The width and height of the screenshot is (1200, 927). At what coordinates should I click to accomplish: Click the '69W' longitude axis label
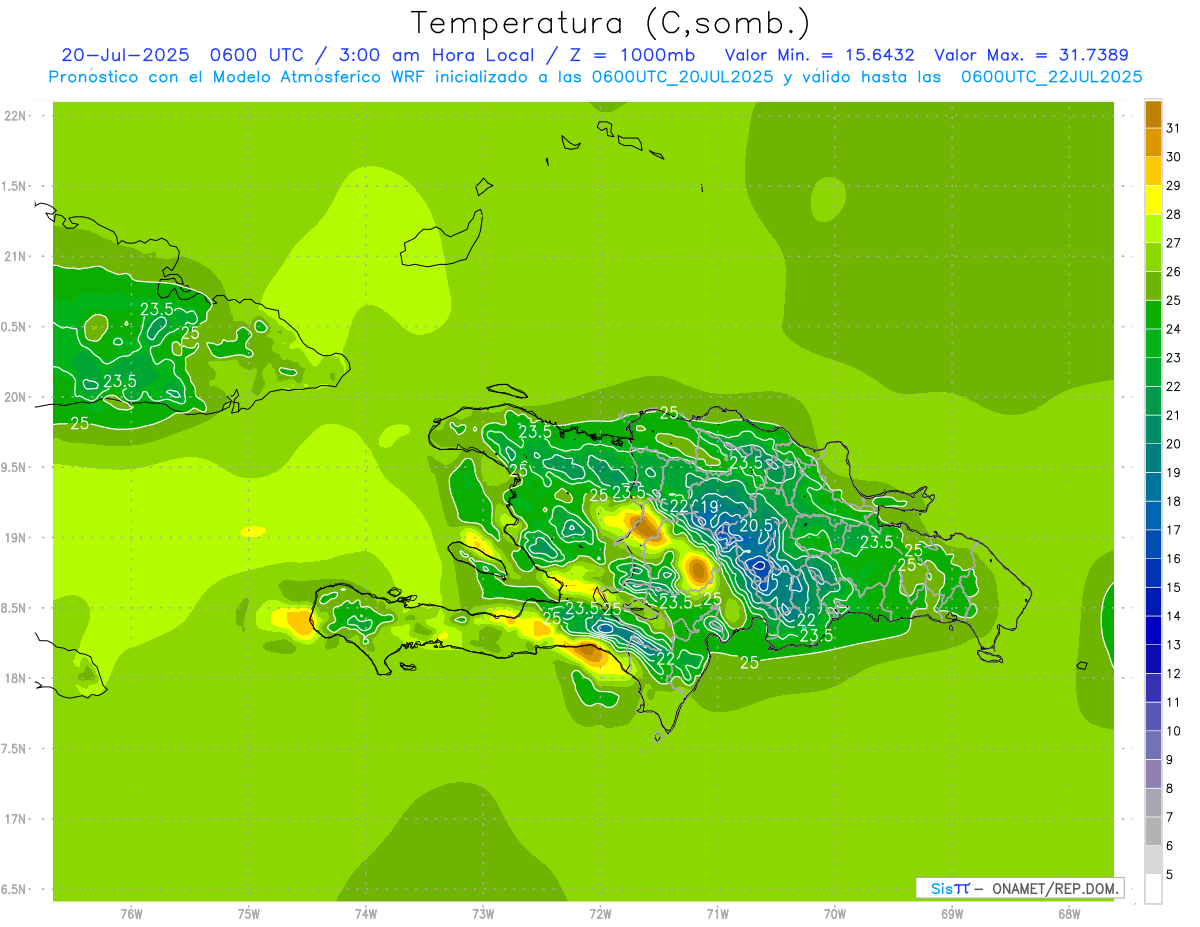[952, 913]
